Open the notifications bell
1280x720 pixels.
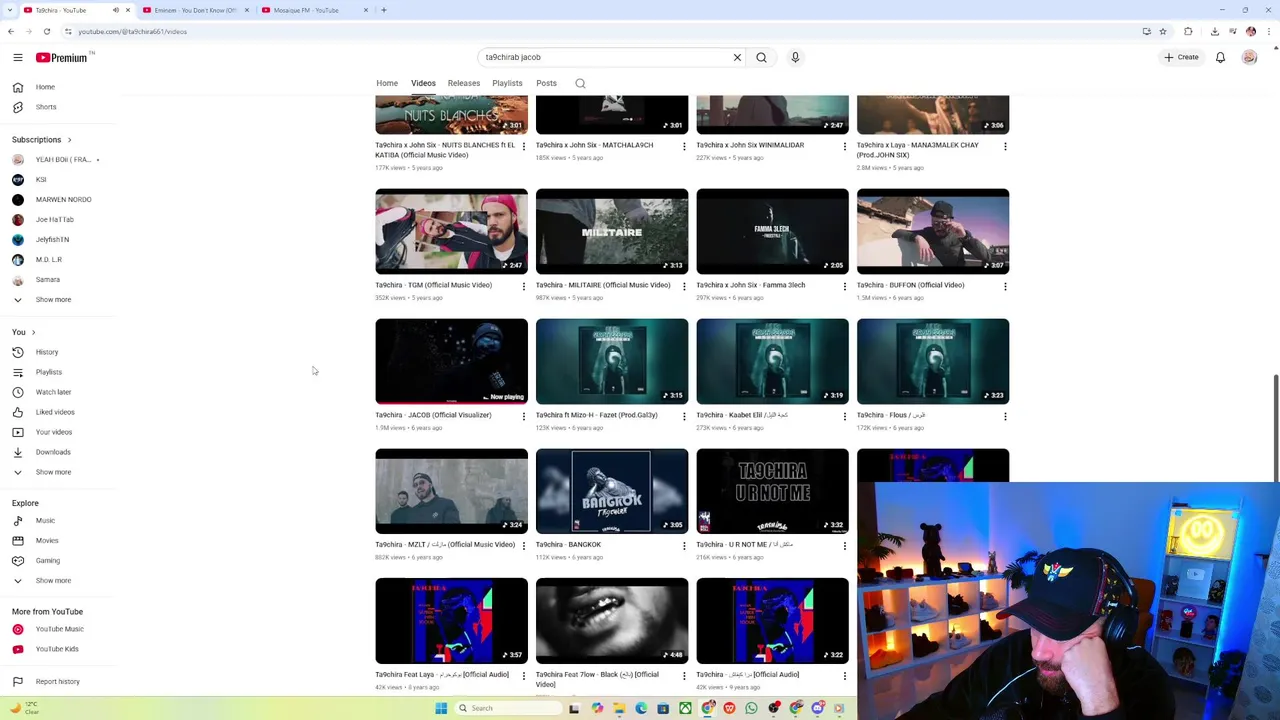[1220, 57]
